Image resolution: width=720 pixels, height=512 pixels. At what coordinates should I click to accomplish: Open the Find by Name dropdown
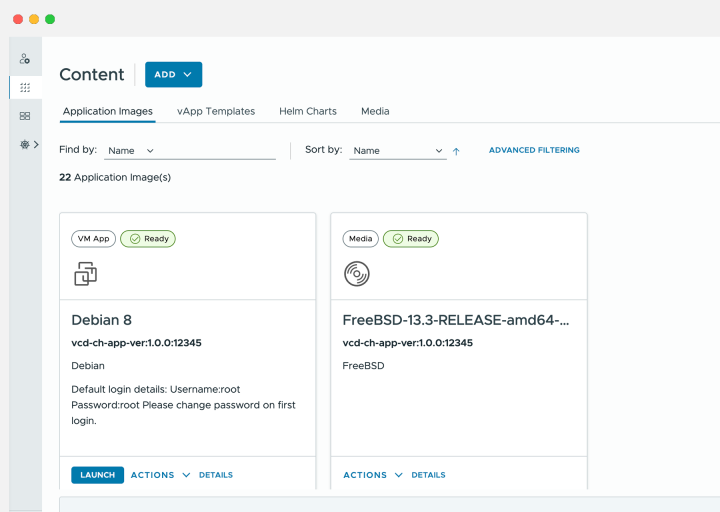click(x=131, y=151)
